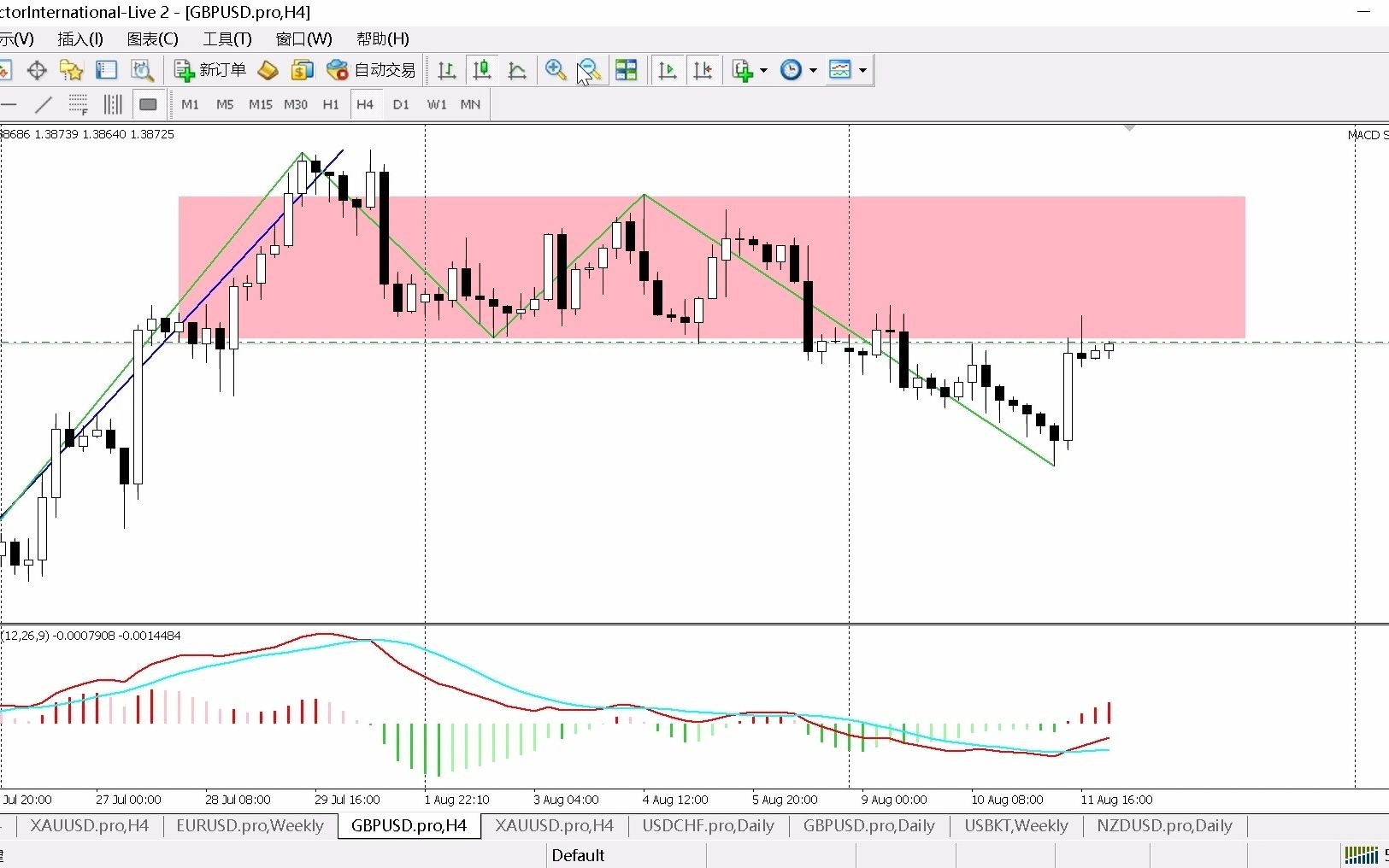Open templates dropdown arrow
Screen dimensions: 1389x868
tap(862, 70)
